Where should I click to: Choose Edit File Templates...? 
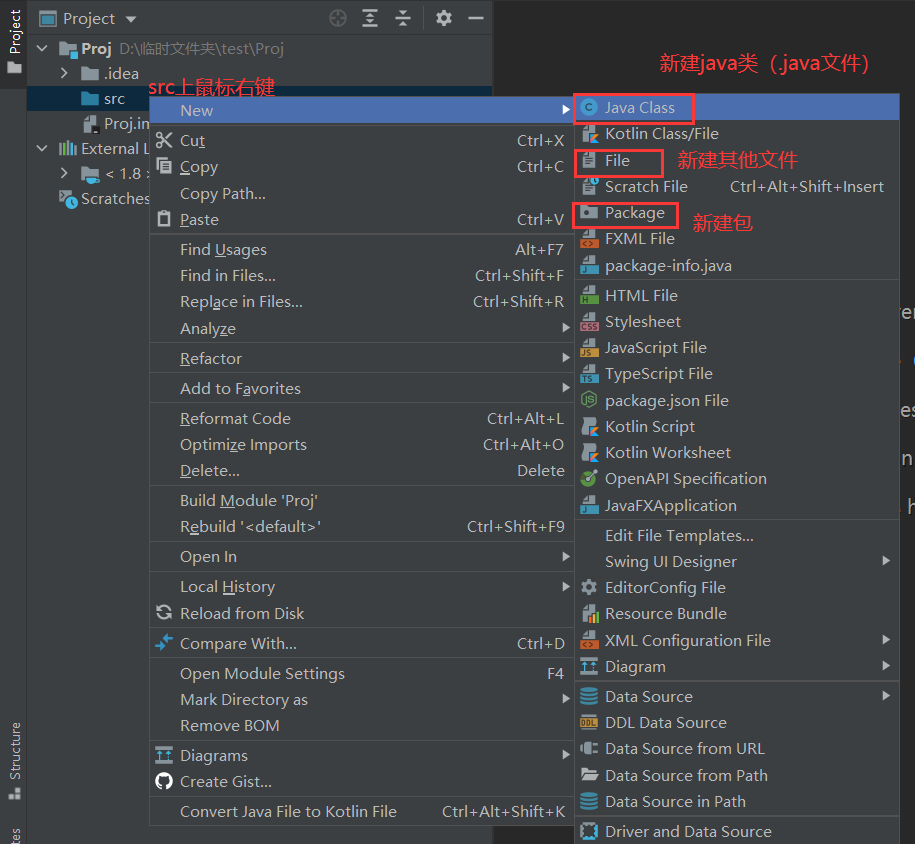pyautogui.click(x=737, y=535)
